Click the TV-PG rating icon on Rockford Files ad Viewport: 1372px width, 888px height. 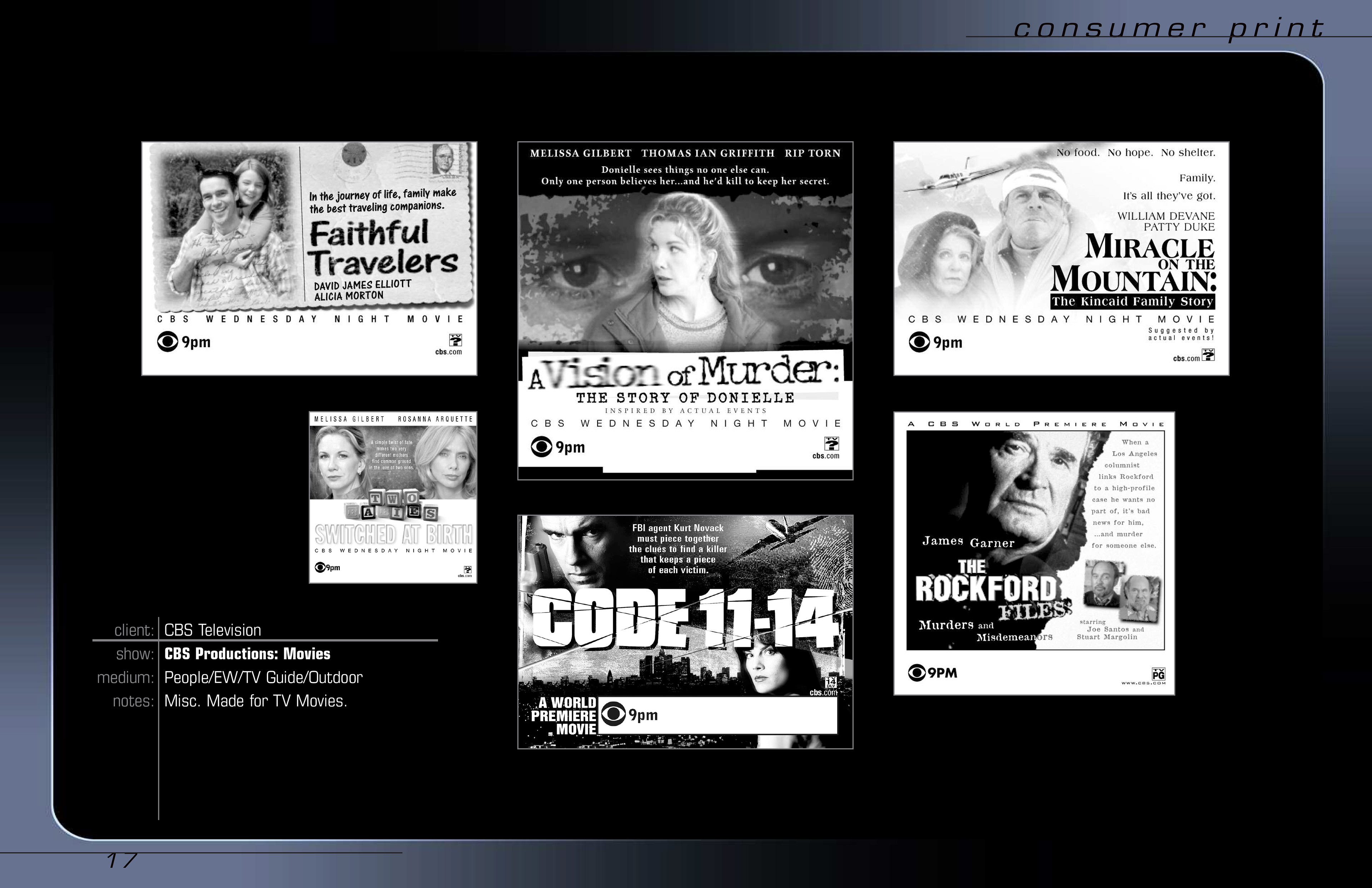(x=1158, y=674)
